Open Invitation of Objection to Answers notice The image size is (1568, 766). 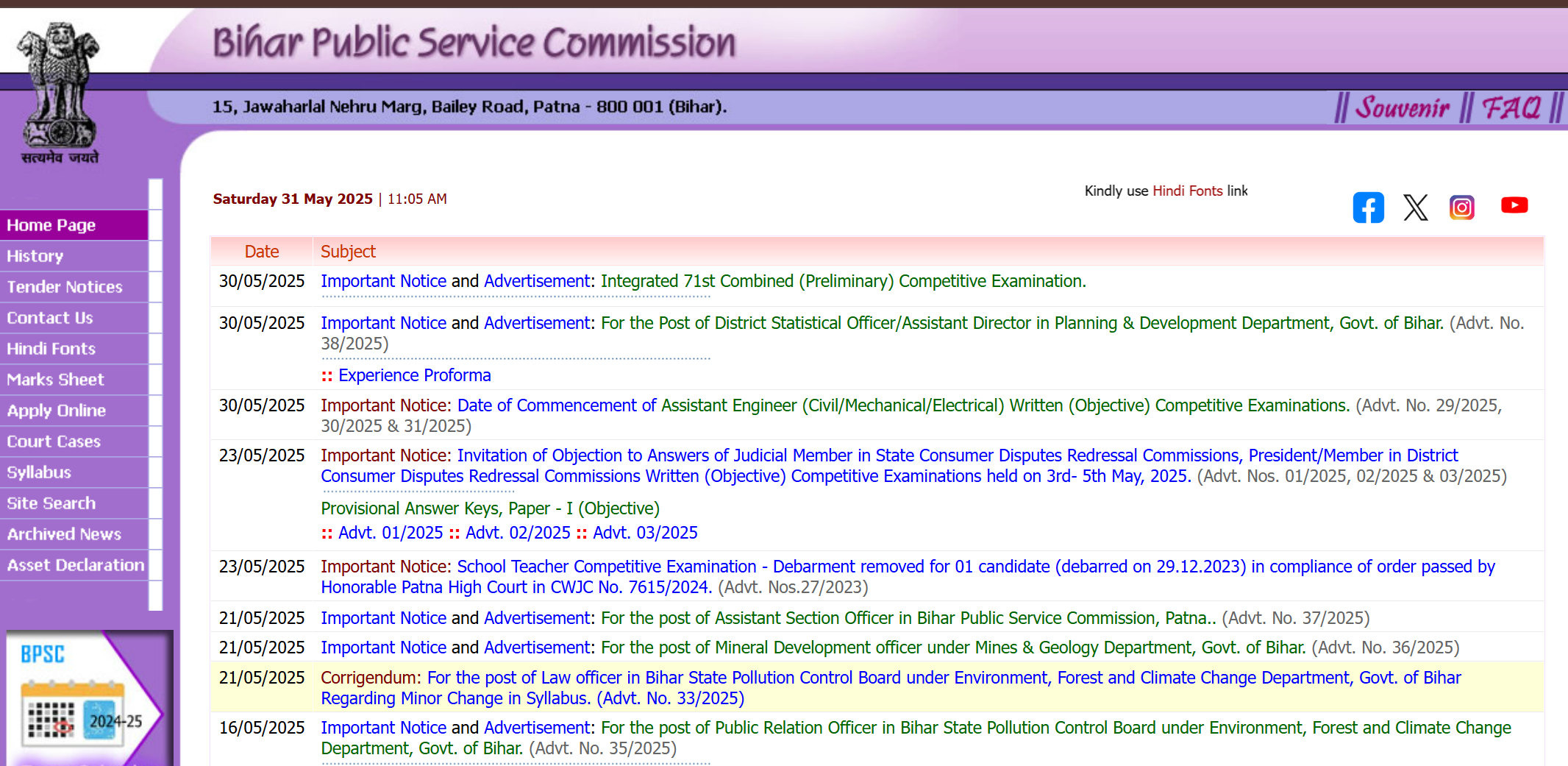(x=889, y=466)
